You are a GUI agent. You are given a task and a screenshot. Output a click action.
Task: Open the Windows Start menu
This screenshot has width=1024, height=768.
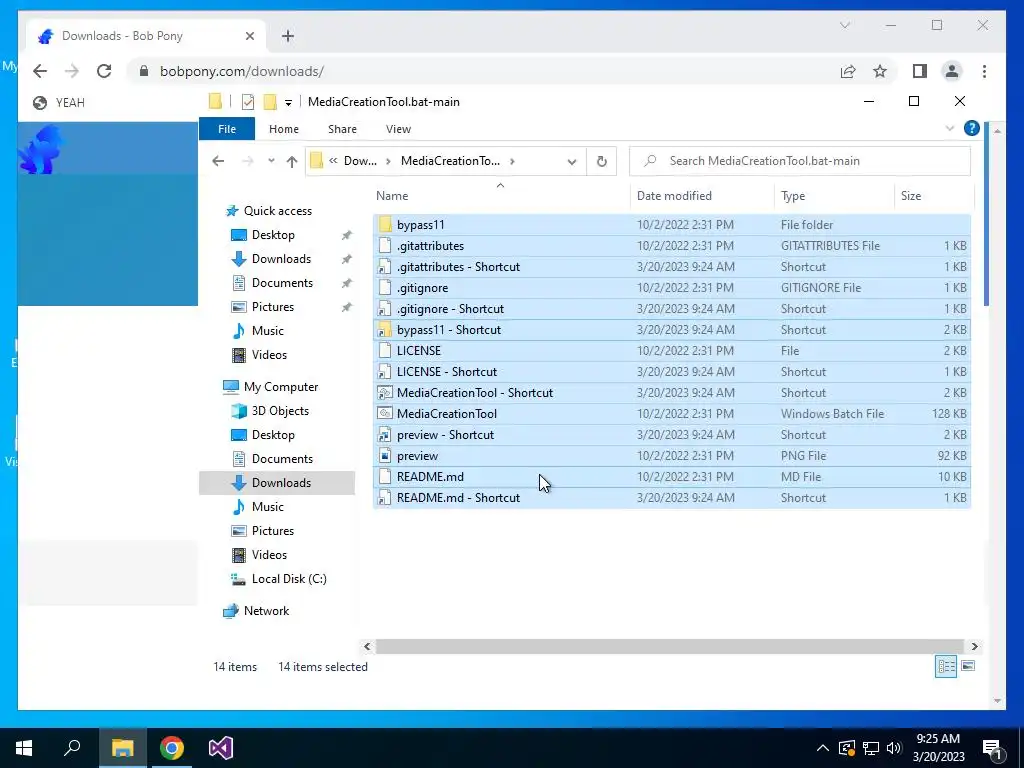(x=24, y=748)
